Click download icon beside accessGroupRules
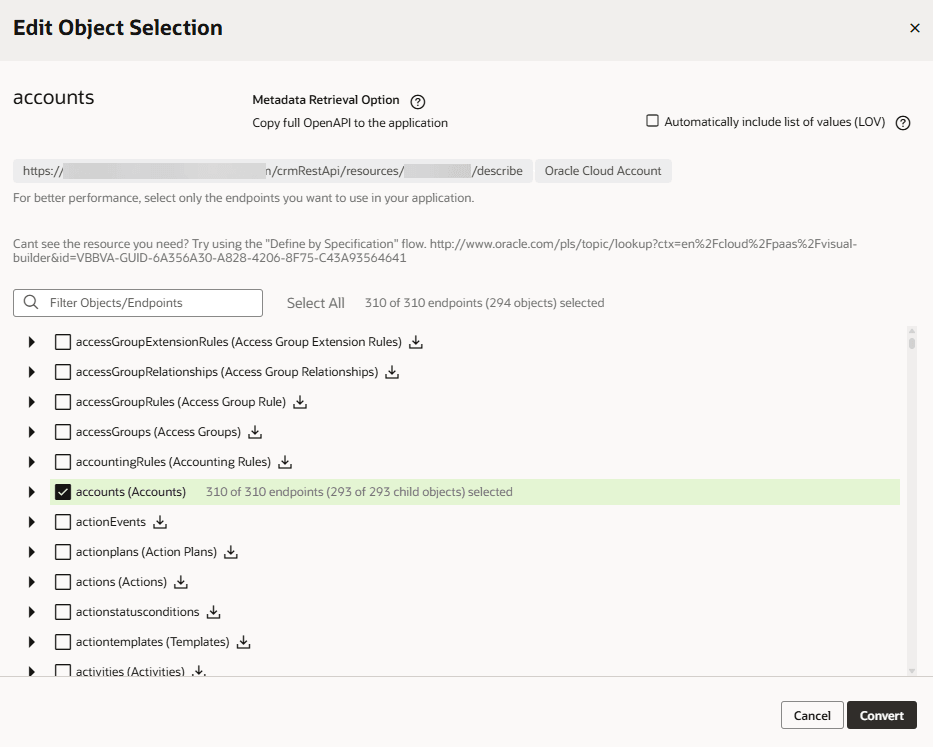Image resolution: width=933 pixels, height=747 pixels. coord(300,402)
